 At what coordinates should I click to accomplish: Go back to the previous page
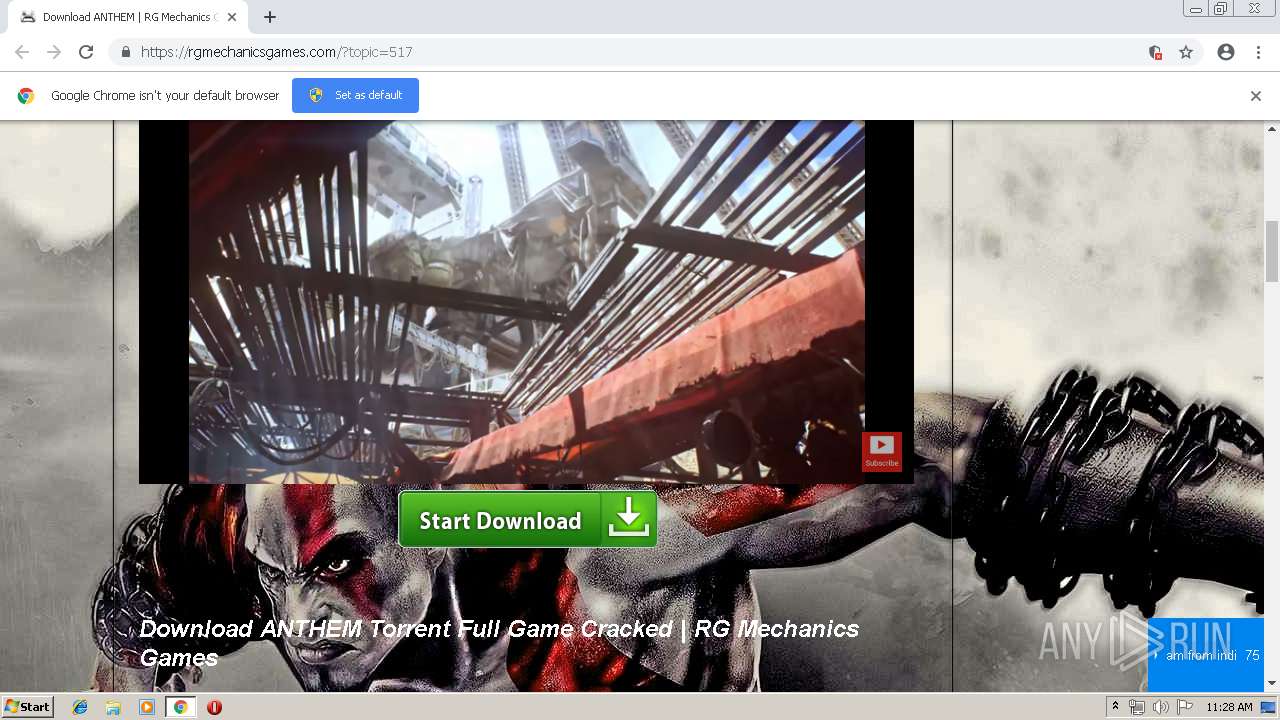pos(22,52)
